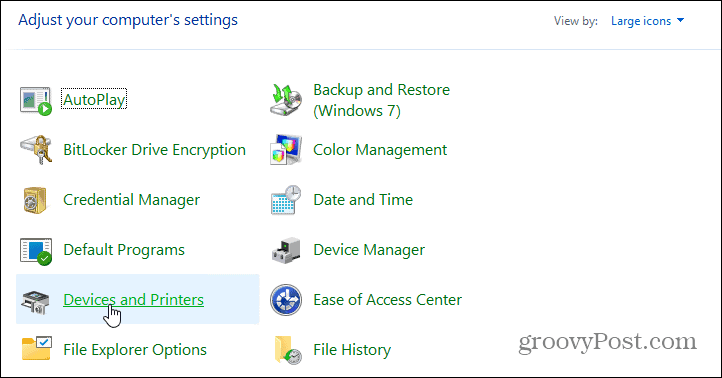Open Default Programs link
This screenshot has height=378, width=722.
click(124, 250)
